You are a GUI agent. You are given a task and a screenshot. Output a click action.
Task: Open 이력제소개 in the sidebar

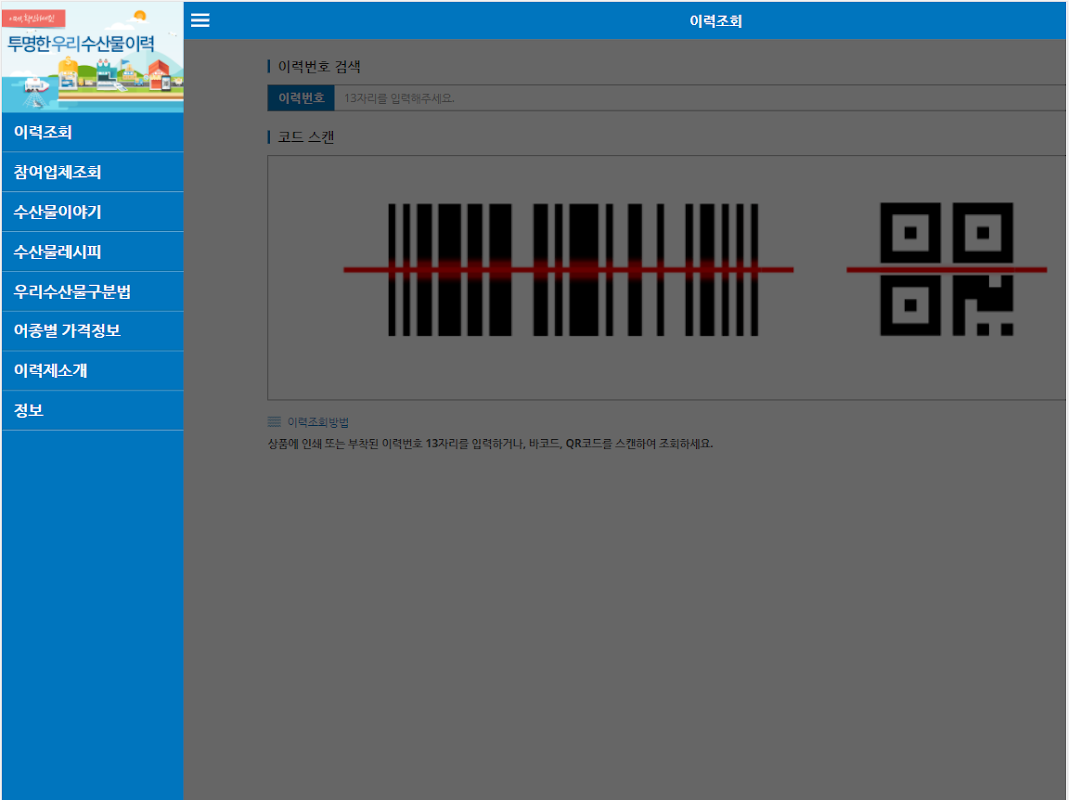(93, 371)
